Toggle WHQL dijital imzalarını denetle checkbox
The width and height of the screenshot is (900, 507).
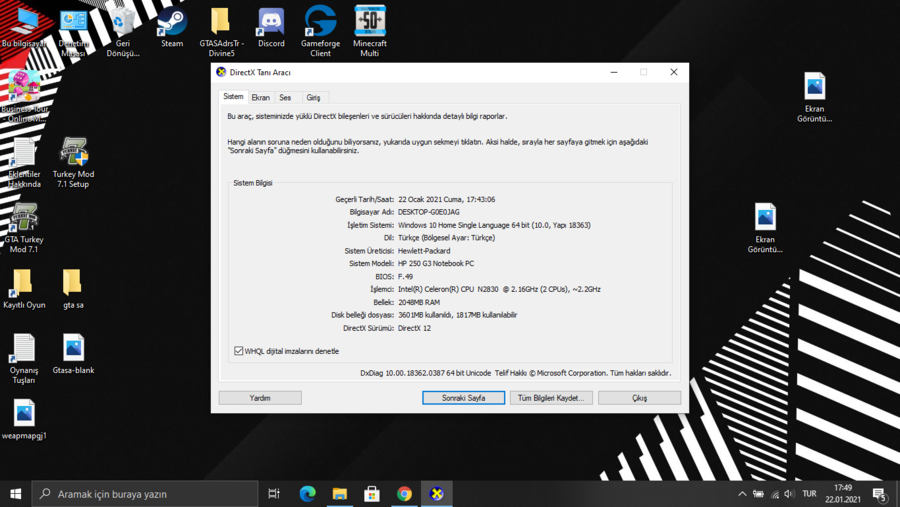pyautogui.click(x=239, y=351)
